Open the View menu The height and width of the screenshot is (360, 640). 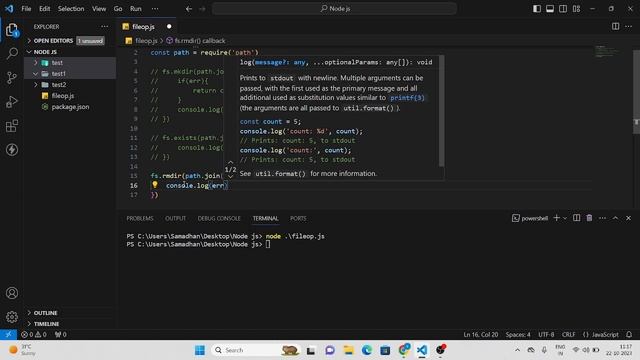tap(99, 9)
